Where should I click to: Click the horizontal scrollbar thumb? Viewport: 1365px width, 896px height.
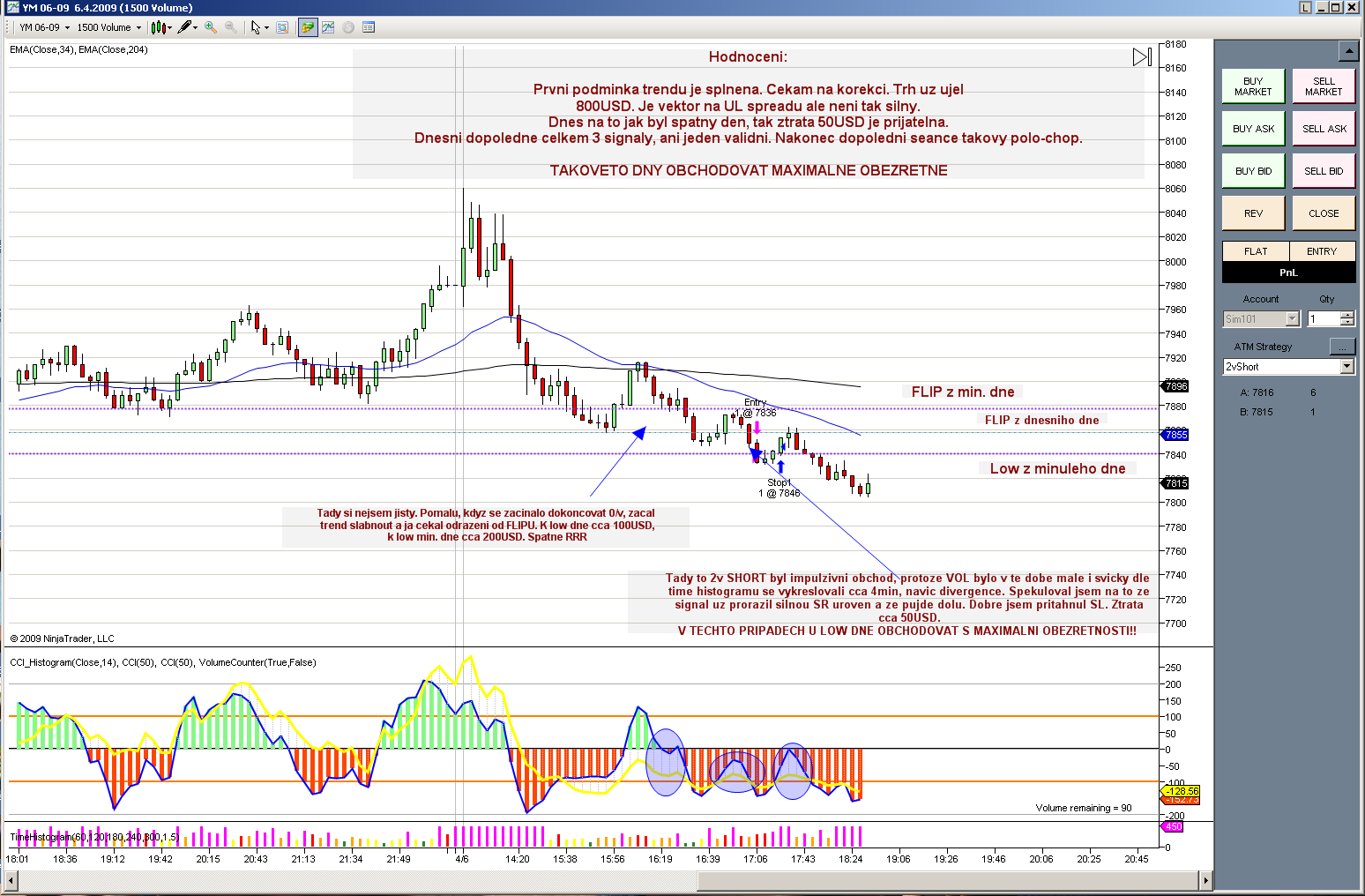tap(948, 880)
